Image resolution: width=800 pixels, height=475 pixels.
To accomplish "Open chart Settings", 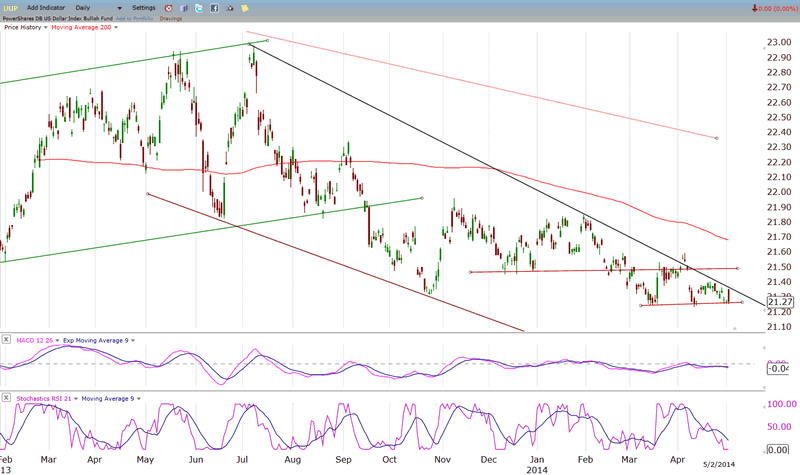I will [x=144, y=8].
